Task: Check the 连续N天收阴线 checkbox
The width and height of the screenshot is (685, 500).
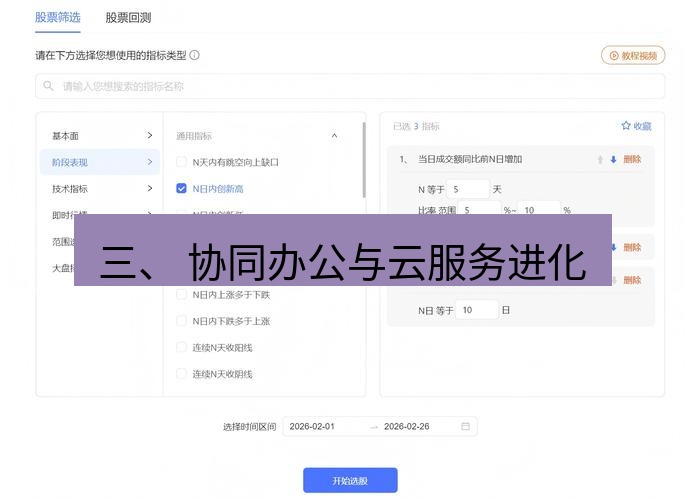Action: pos(181,374)
